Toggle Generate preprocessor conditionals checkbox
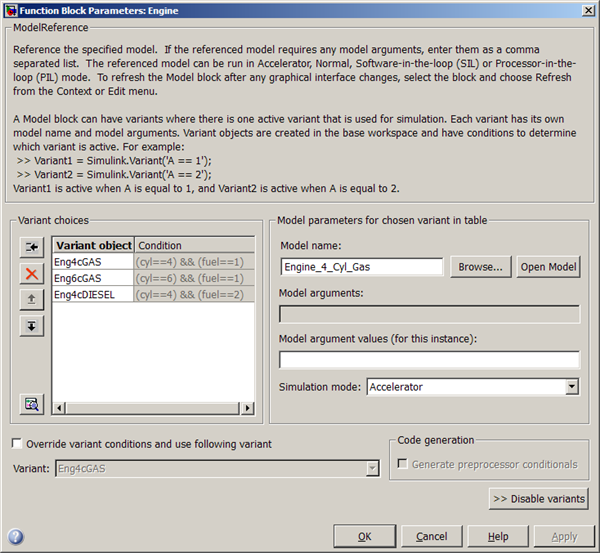 coord(402,464)
